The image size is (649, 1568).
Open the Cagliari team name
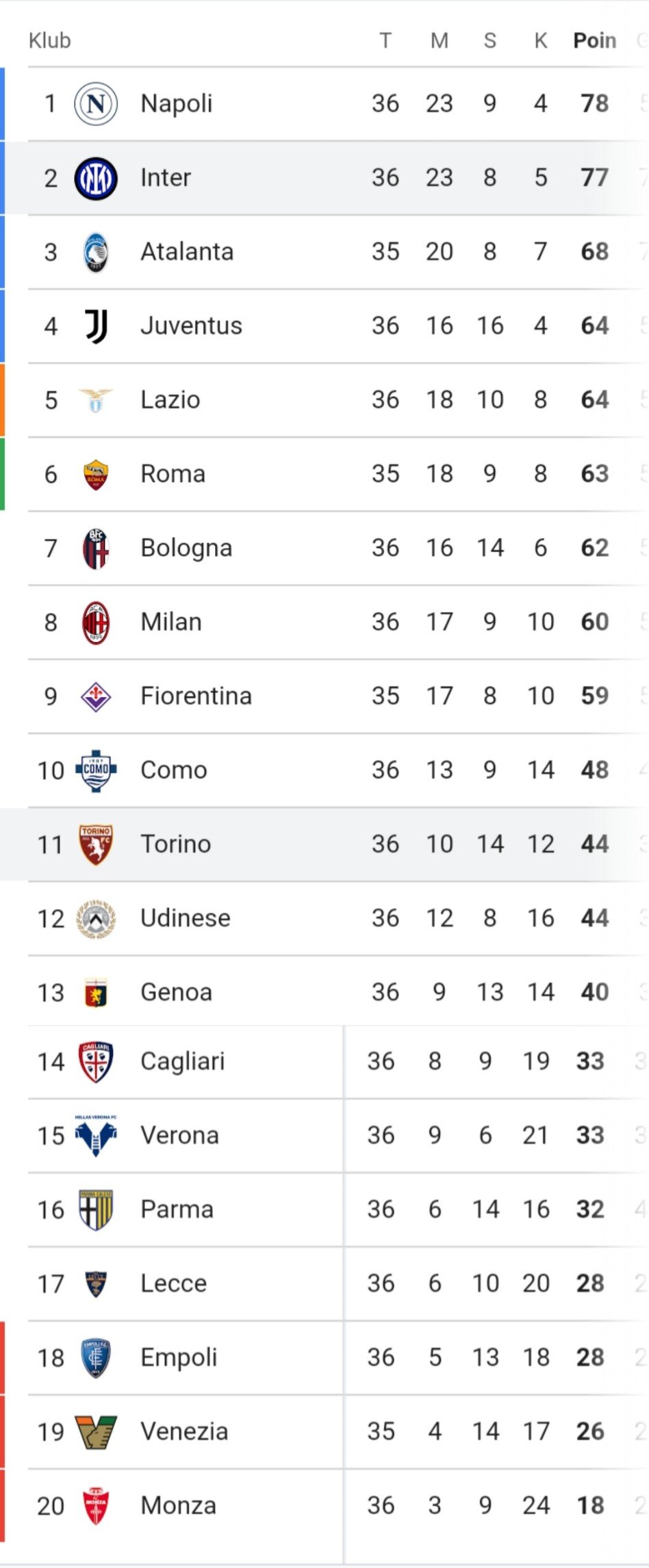coord(183,1062)
